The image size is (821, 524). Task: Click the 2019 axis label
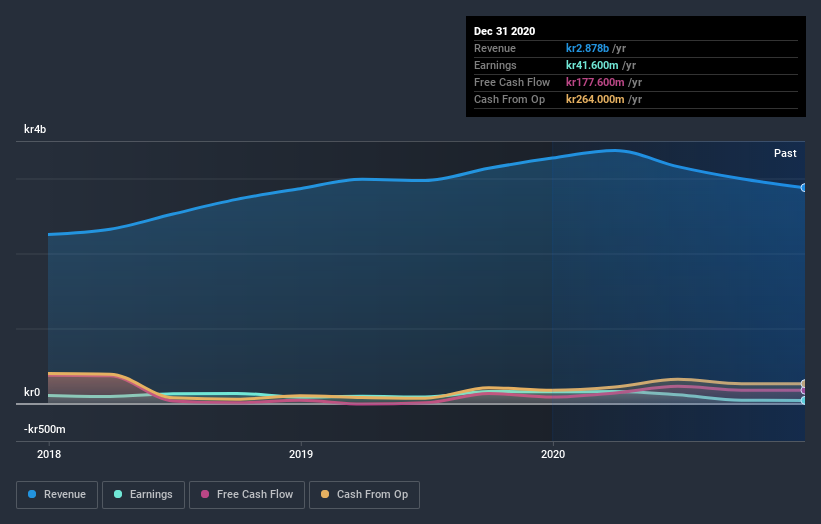pyautogui.click(x=301, y=454)
